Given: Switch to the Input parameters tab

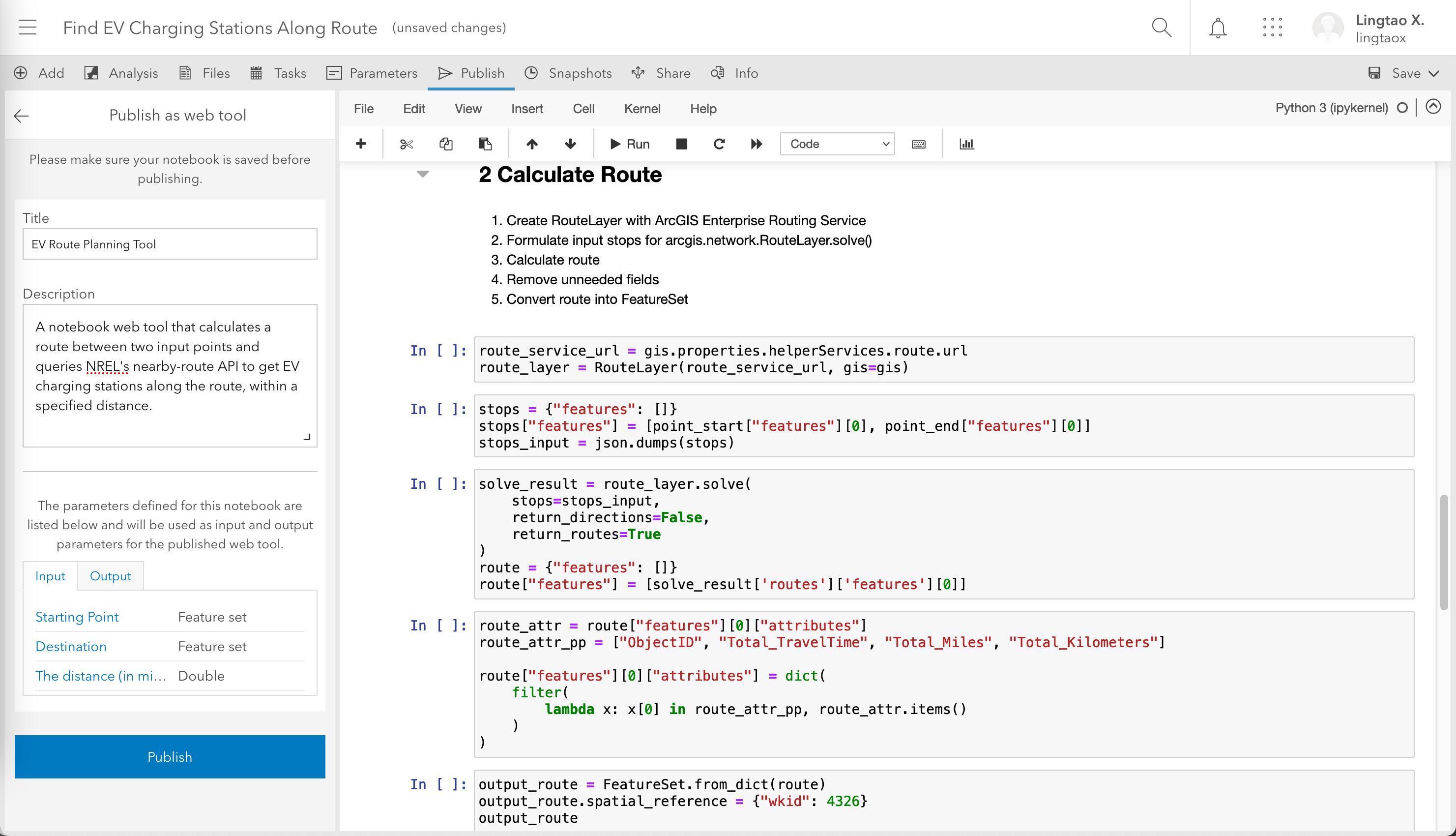Looking at the screenshot, I should point(50,575).
